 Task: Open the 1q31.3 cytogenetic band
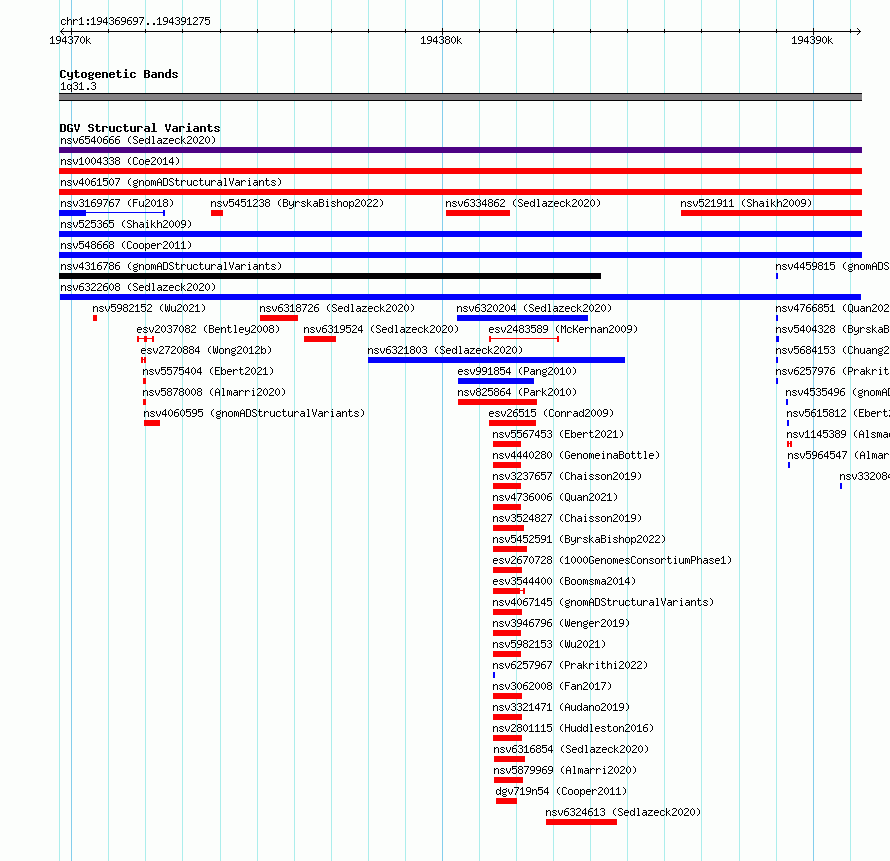[460, 97]
